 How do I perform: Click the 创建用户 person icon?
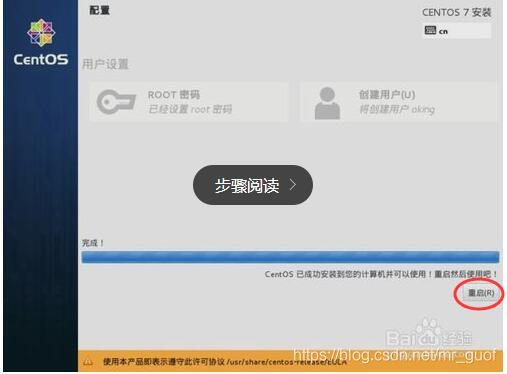click(x=327, y=103)
